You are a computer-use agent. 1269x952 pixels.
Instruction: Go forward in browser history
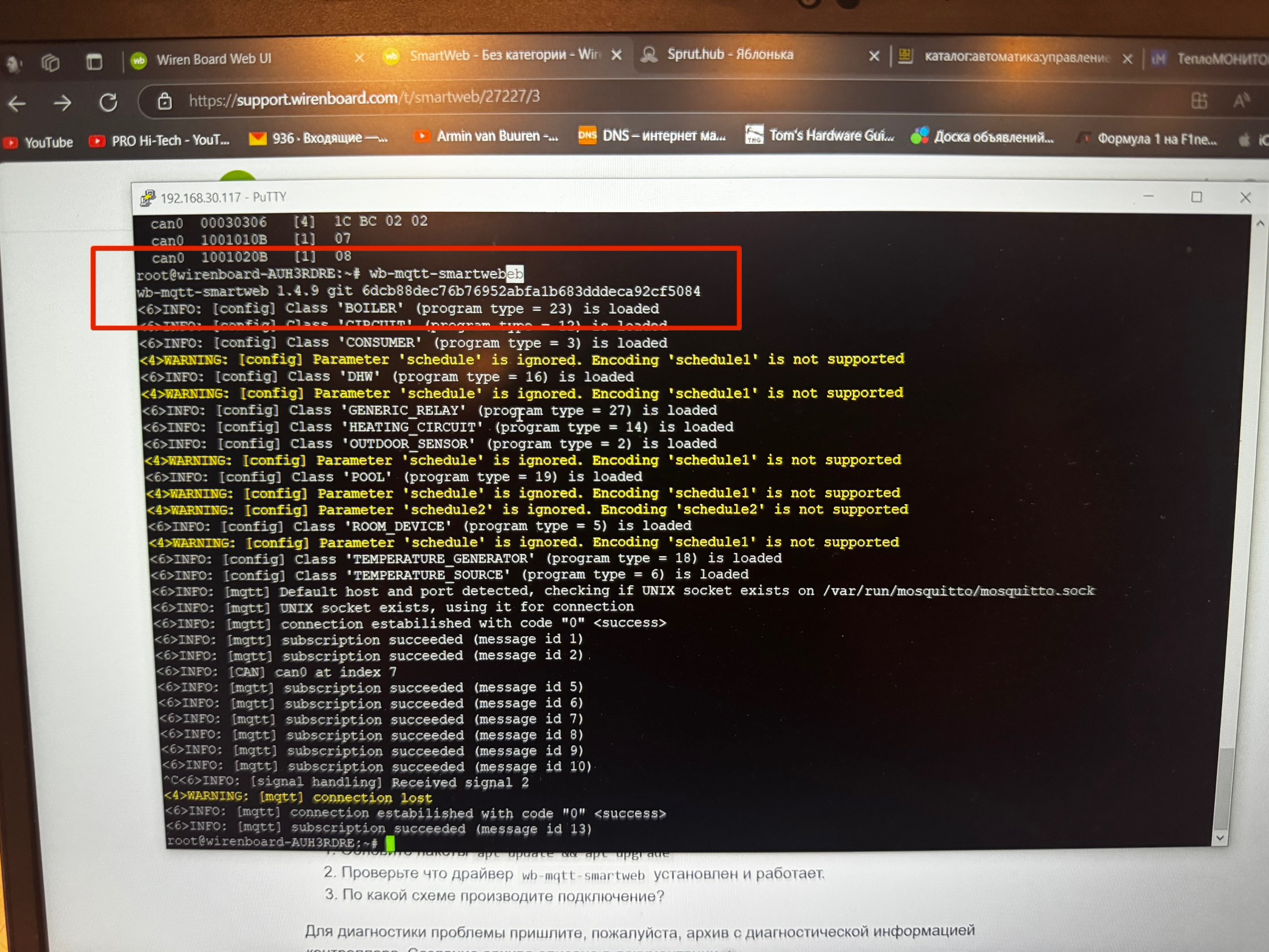click(62, 103)
